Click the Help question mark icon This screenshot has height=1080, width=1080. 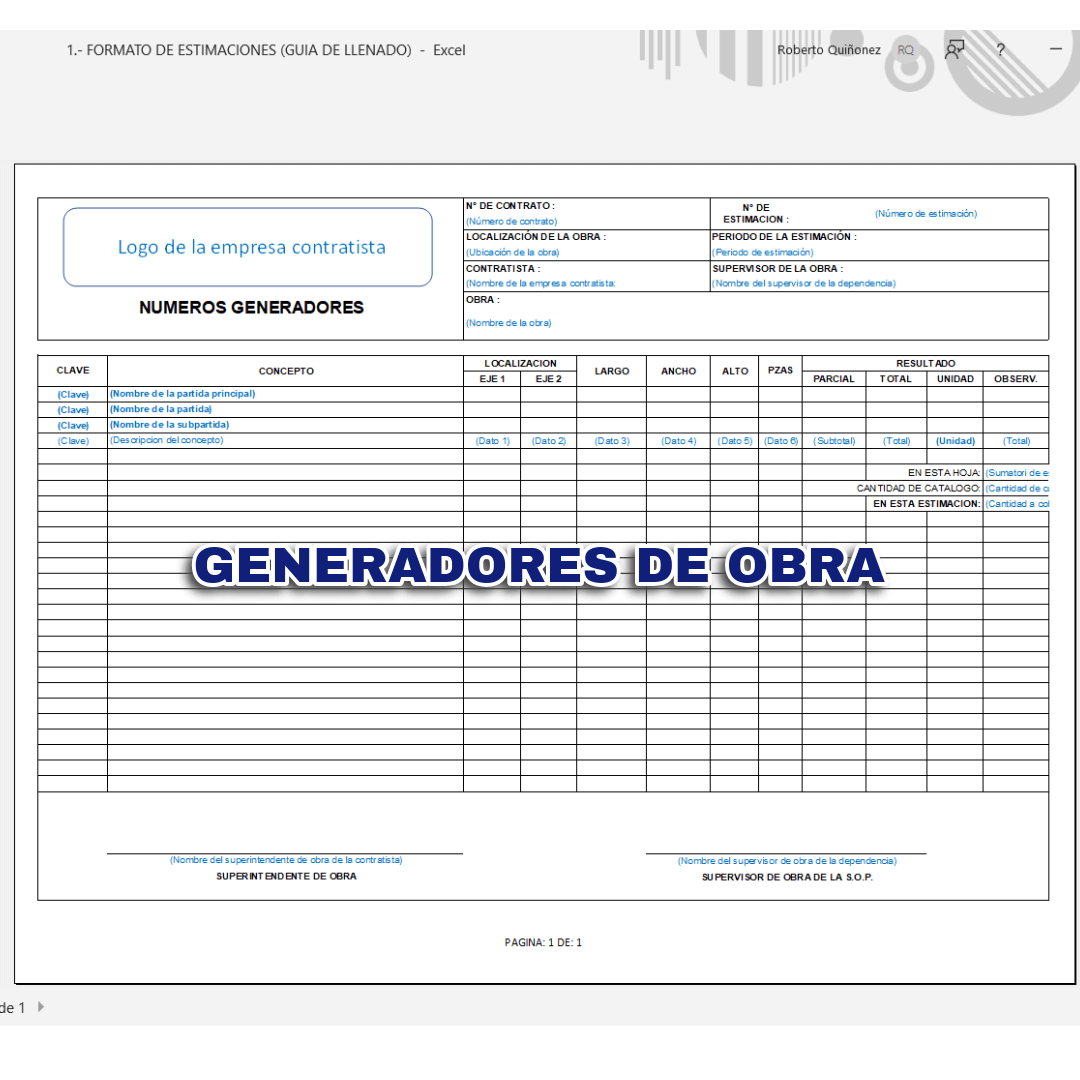click(x=1000, y=49)
